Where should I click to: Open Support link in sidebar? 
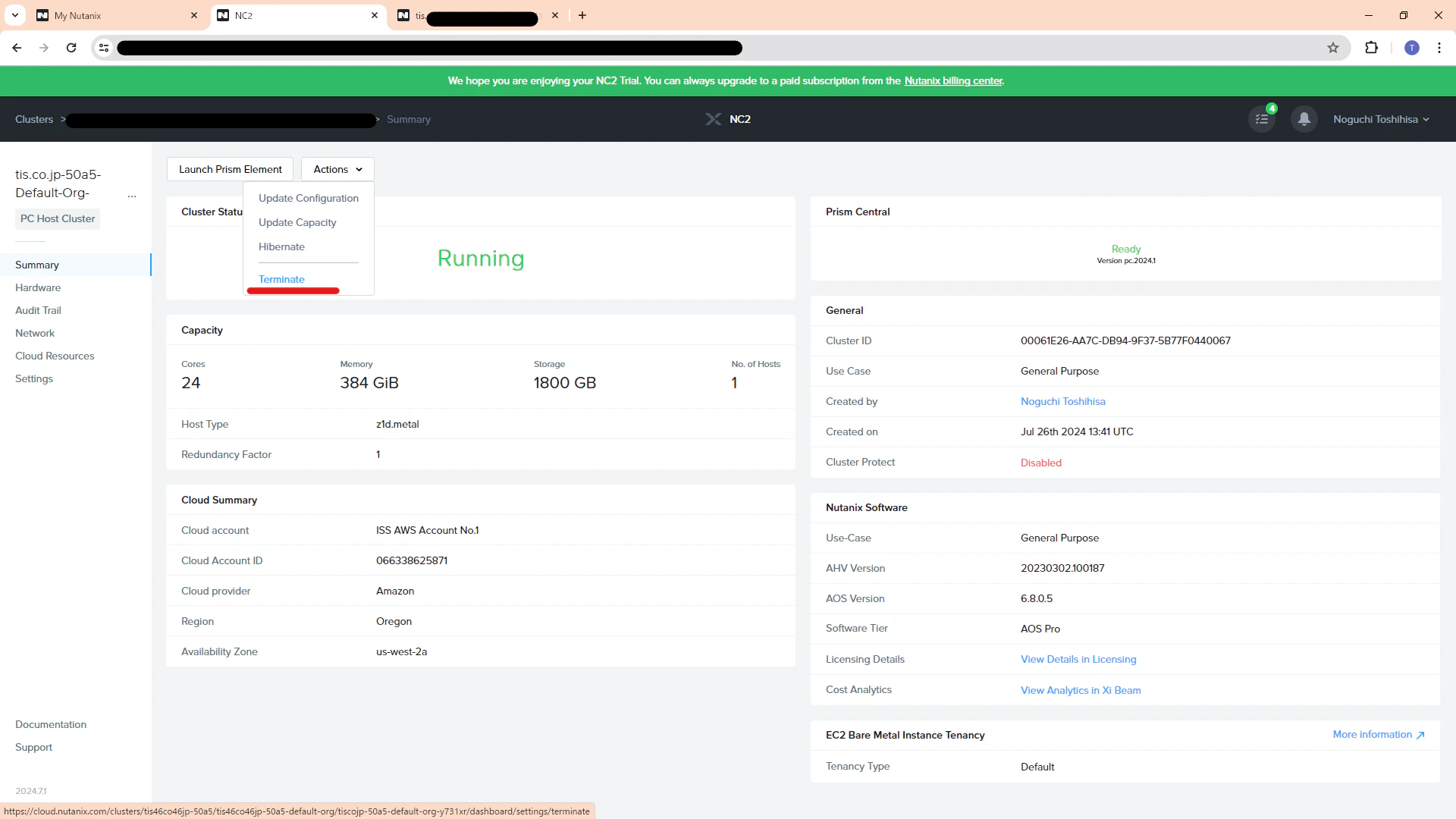tap(33, 747)
